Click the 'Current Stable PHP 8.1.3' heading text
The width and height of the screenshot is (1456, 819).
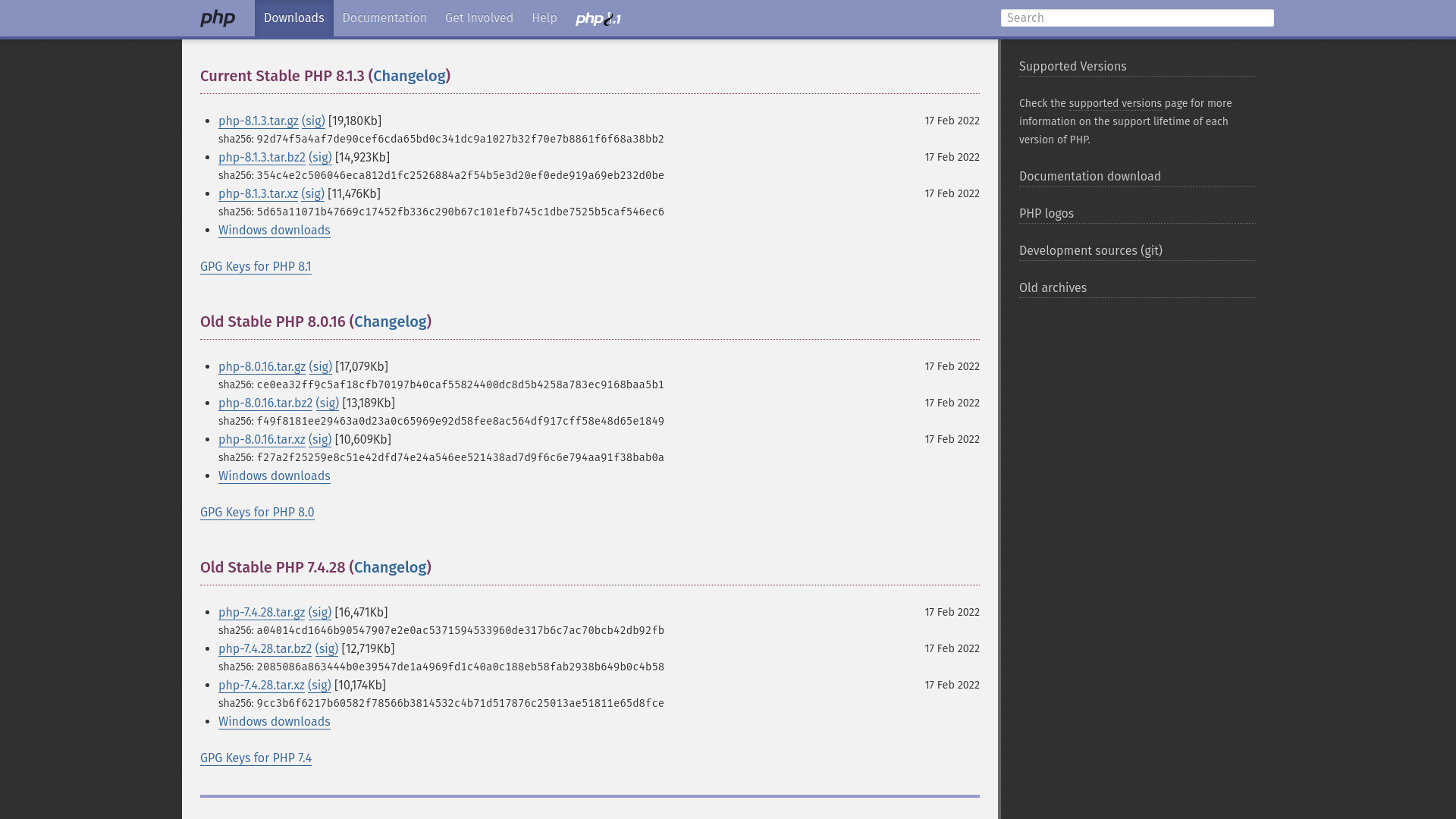(x=282, y=76)
